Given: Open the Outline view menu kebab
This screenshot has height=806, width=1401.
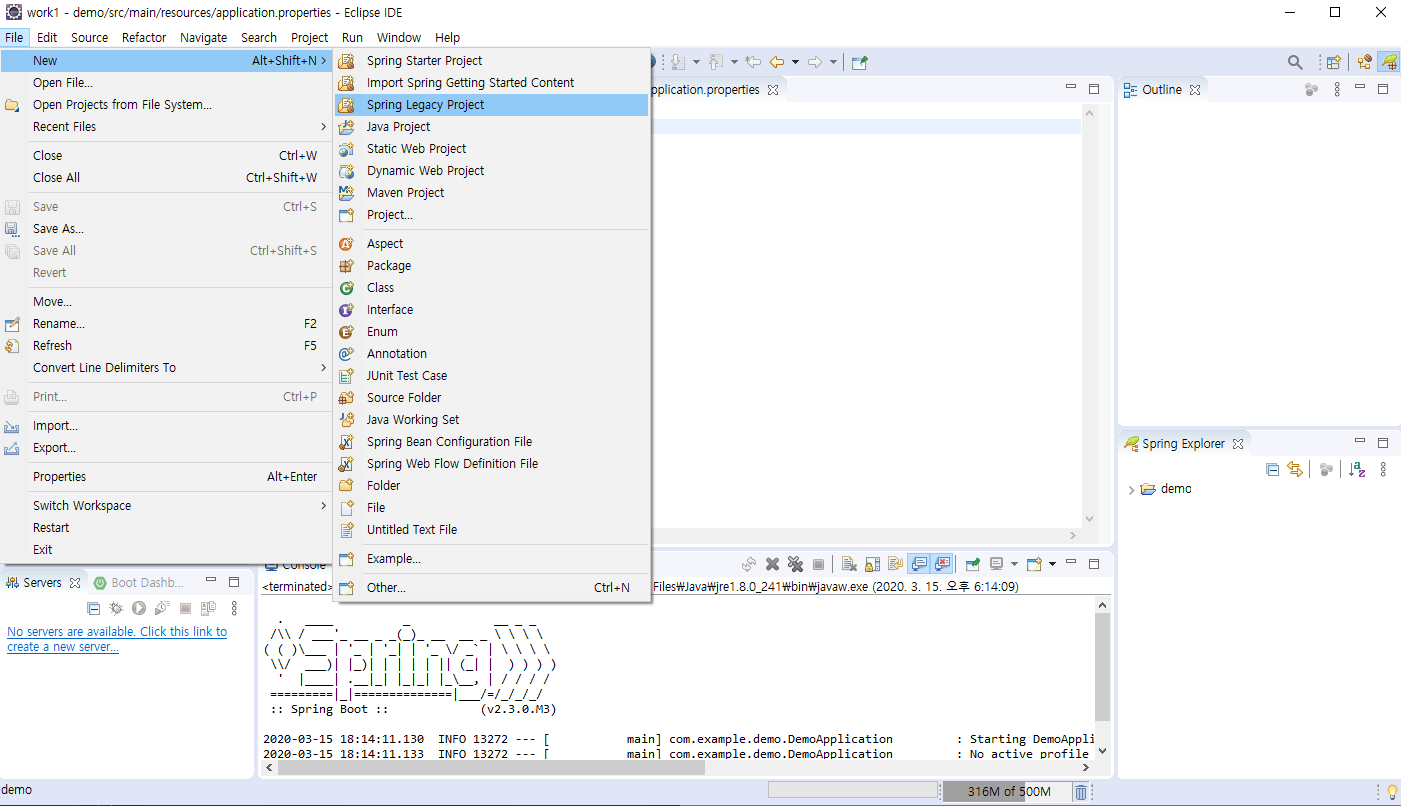Looking at the screenshot, I should pos(1338,90).
